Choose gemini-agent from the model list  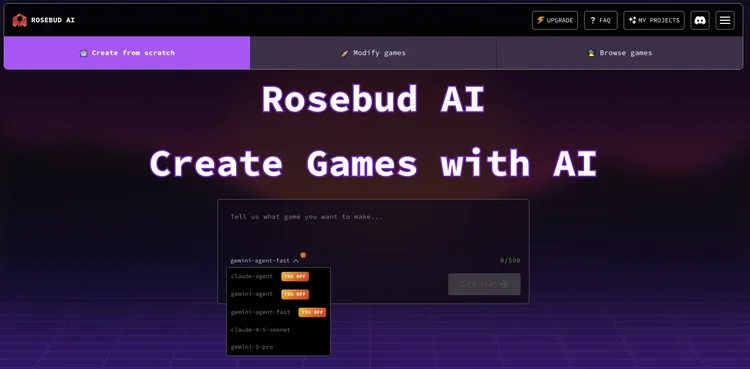(x=252, y=294)
